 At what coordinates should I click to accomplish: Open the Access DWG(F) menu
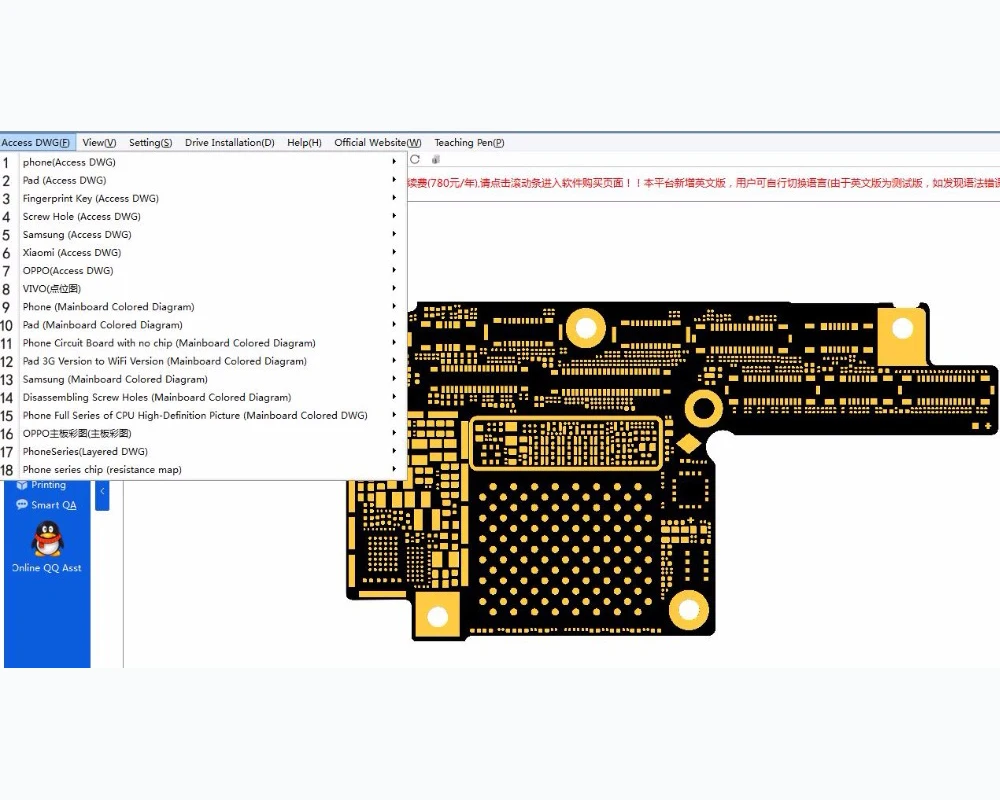tap(36, 142)
